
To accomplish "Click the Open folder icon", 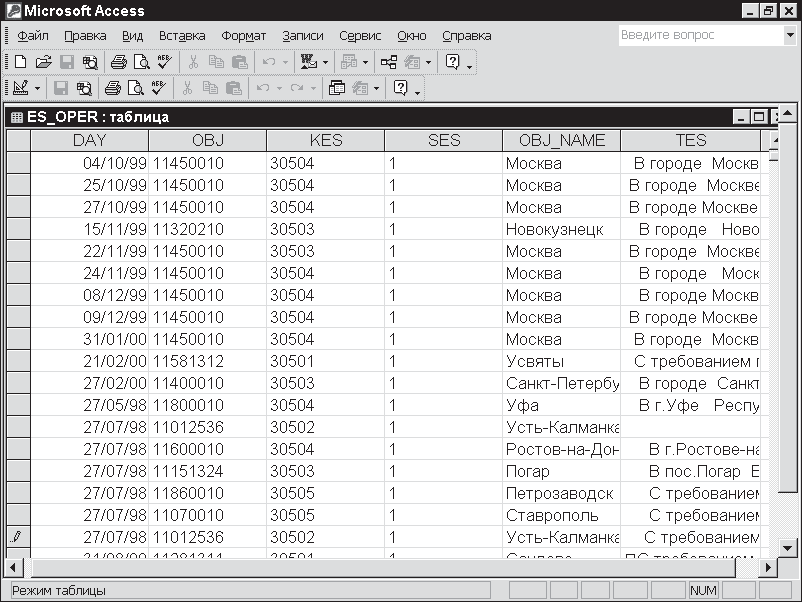I will (43, 62).
